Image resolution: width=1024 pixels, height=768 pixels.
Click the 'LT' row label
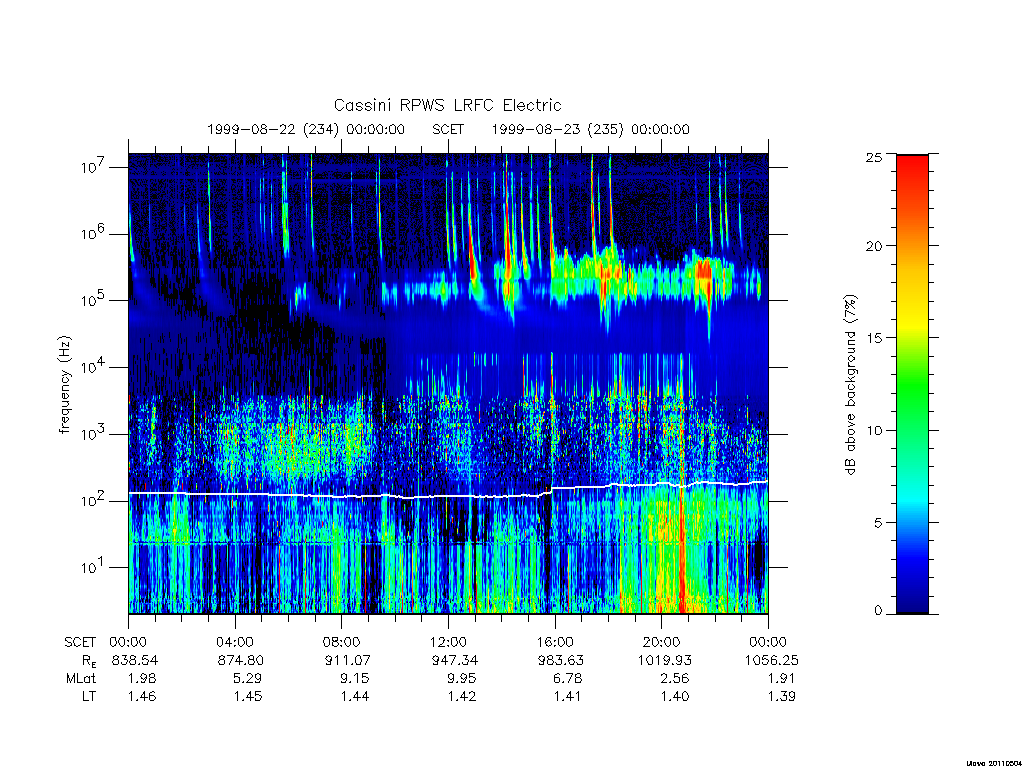click(89, 696)
